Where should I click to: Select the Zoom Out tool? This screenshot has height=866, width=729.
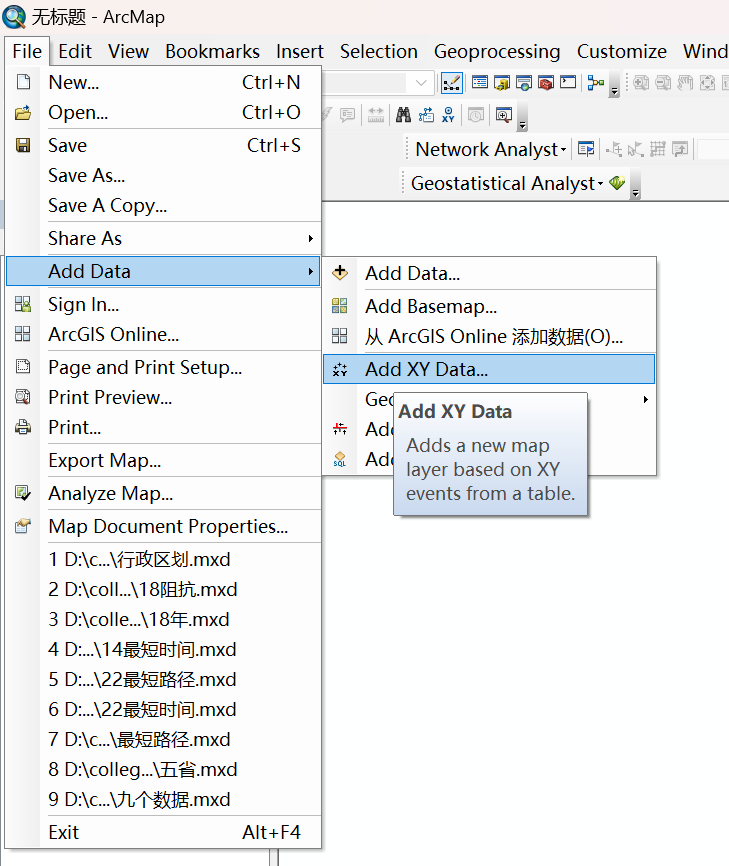tap(663, 83)
